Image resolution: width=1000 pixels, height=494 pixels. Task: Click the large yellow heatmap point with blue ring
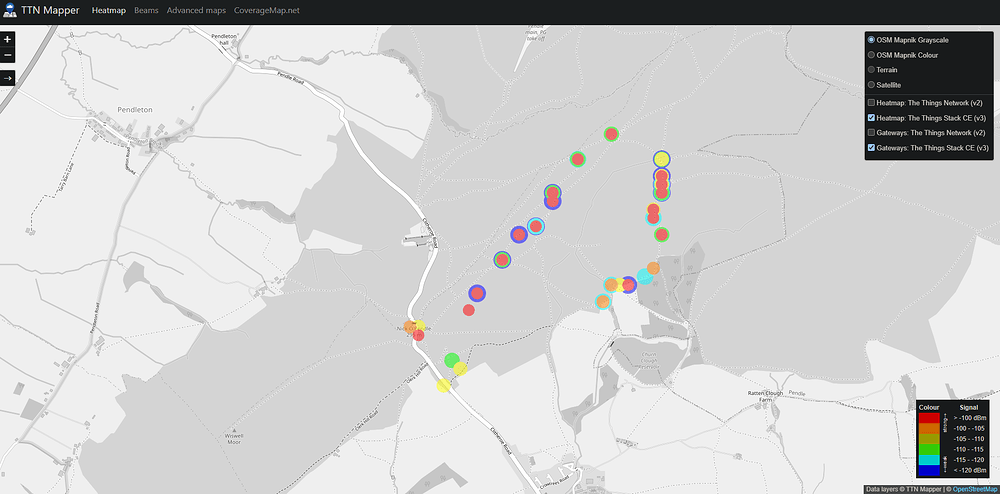661,159
